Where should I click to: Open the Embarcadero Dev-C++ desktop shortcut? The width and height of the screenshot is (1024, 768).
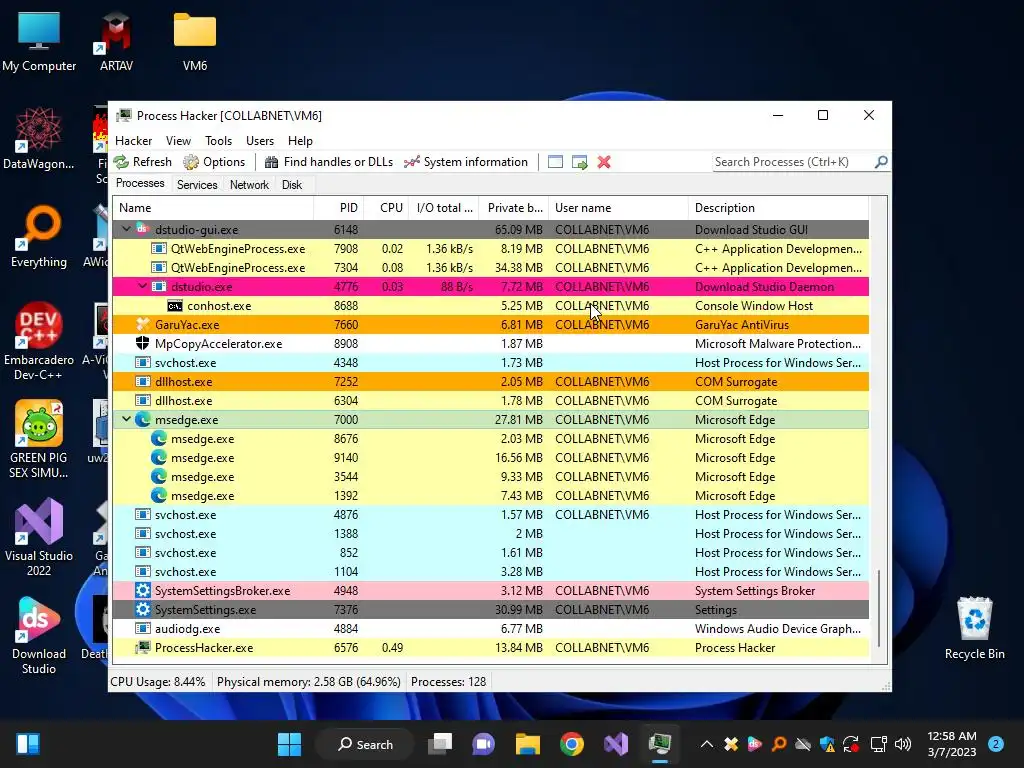(x=39, y=341)
